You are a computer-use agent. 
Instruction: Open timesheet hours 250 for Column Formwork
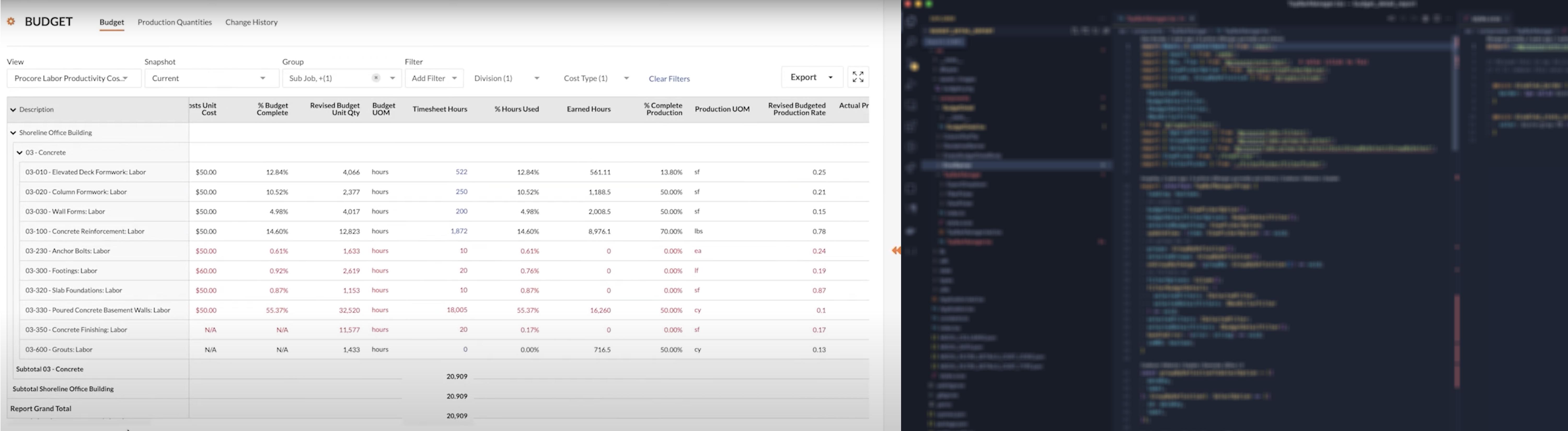pyautogui.click(x=462, y=192)
